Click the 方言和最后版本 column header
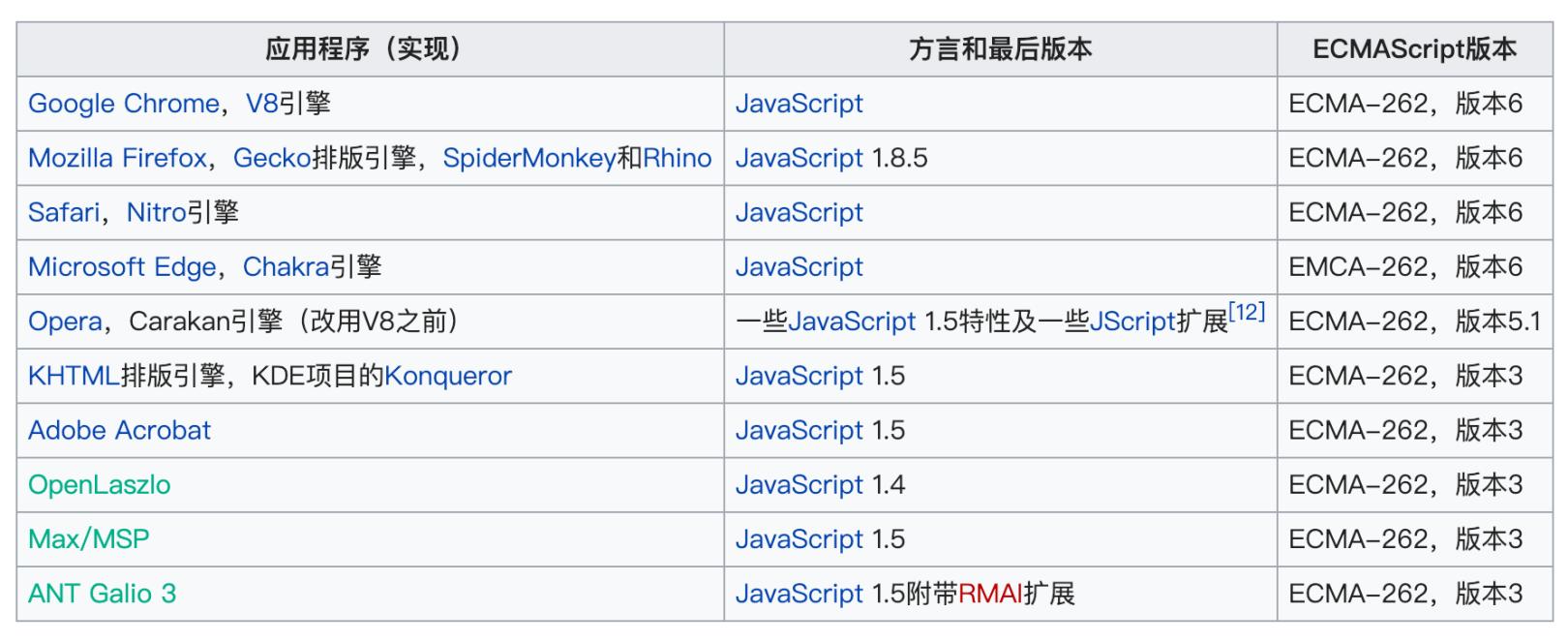Viewport: 1568px width, 643px height. click(x=1001, y=49)
